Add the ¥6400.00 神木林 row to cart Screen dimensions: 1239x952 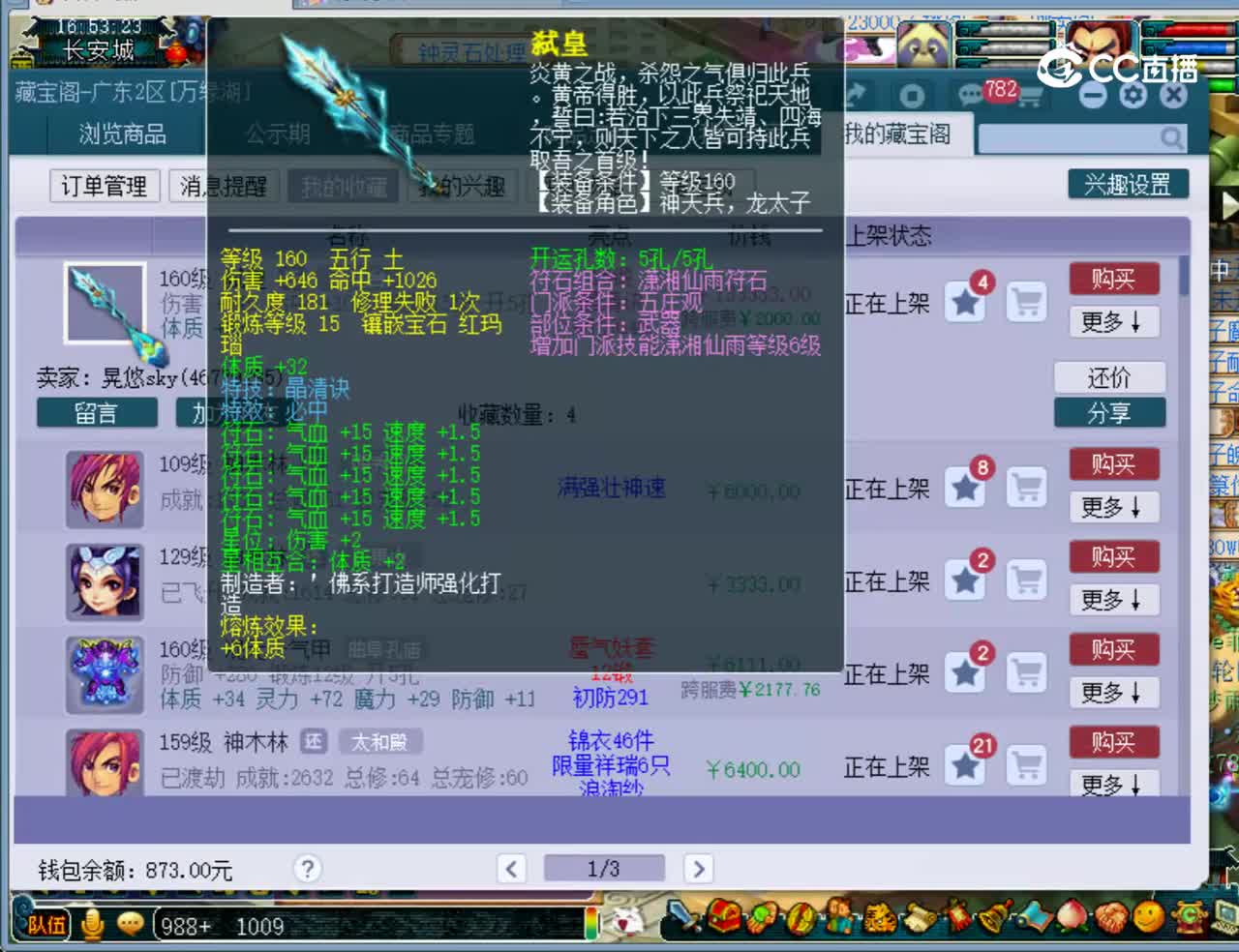click(x=1027, y=765)
